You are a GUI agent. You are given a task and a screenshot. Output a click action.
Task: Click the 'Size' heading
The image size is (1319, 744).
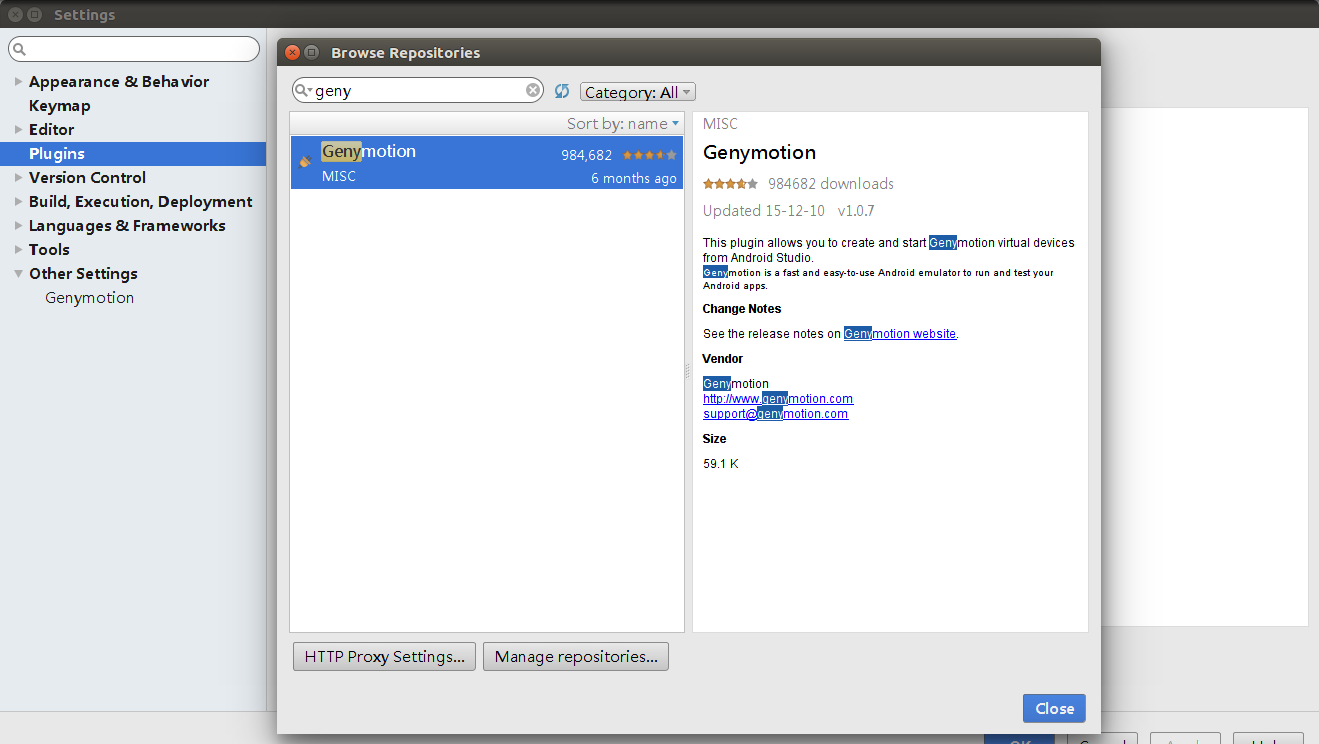(x=715, y=439)
